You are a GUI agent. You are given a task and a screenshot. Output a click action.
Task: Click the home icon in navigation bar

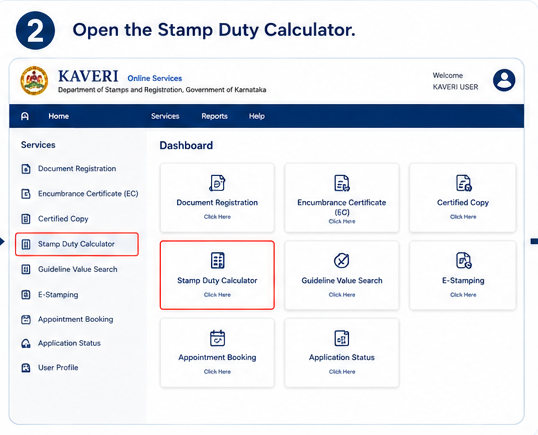click(x=25, y=116)
